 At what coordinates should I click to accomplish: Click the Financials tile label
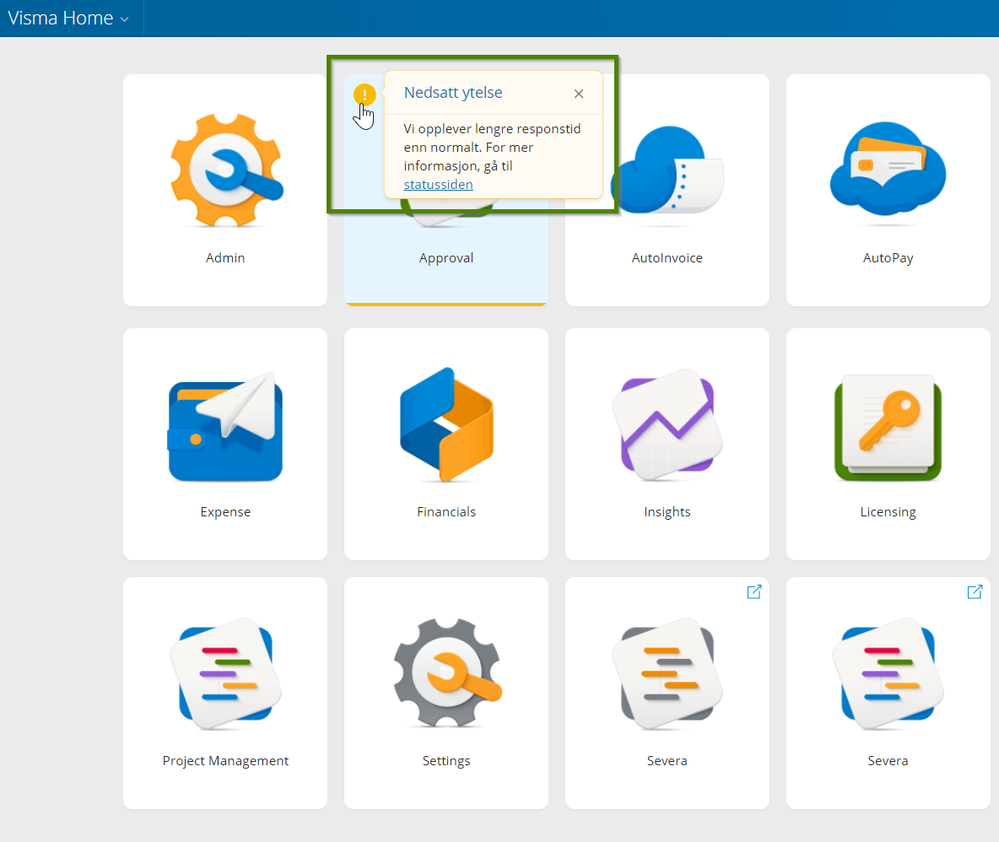click(446, 512)
